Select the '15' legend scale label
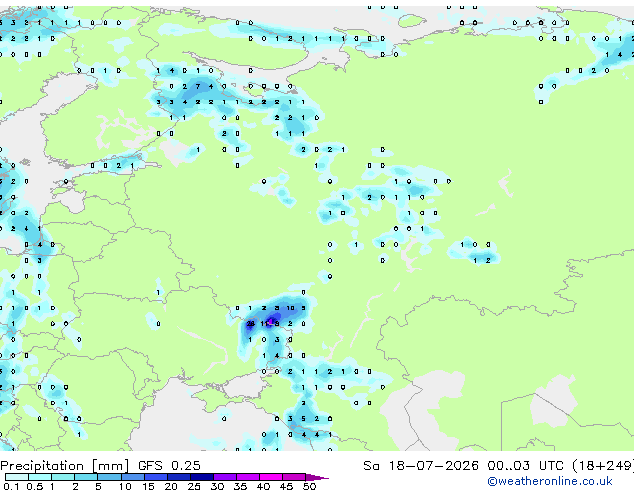The image size is (634, 490). [148, 486]
